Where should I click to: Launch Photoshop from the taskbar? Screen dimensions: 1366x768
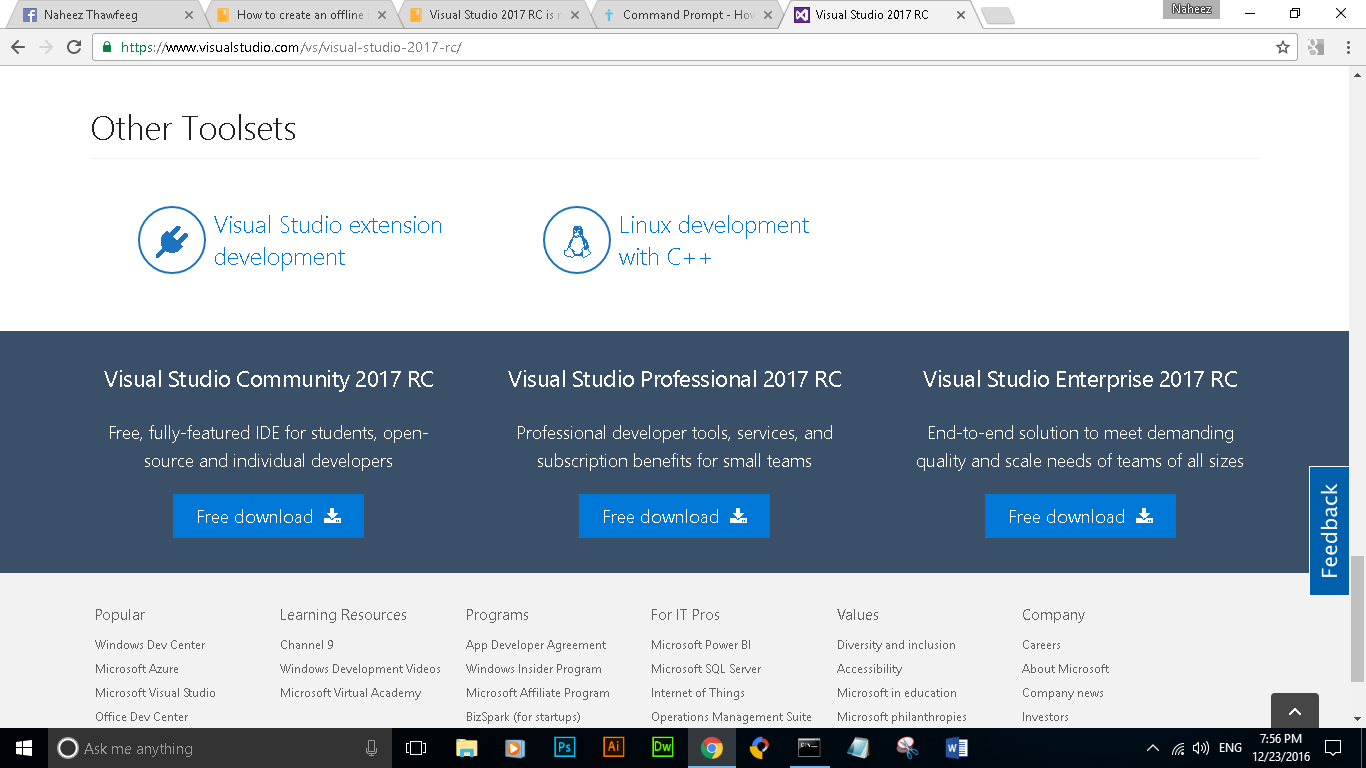tap(564, 748)
